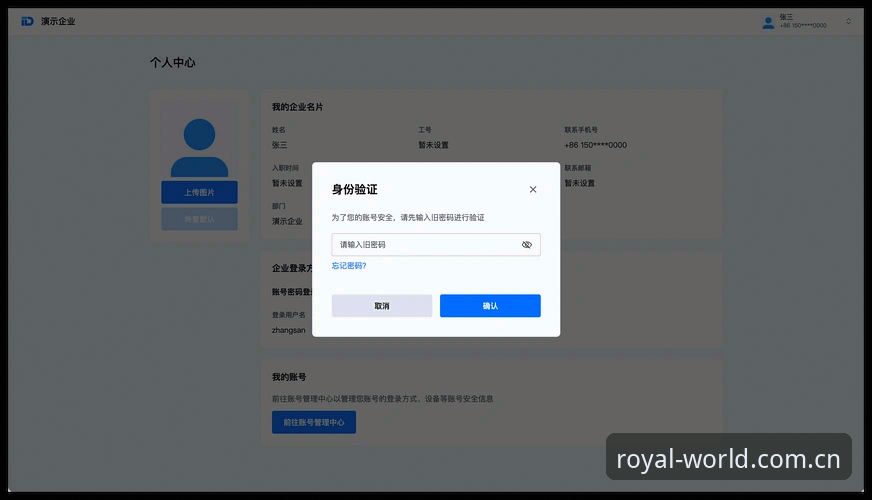Click the 演示企业 company name in header

coord(58,21)
